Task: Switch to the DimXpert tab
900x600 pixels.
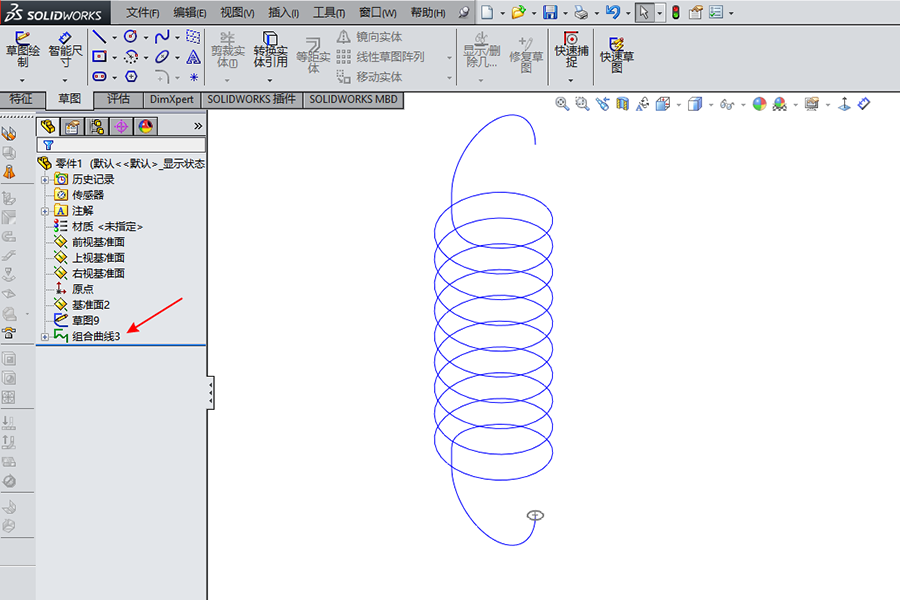Action: [x=172, y=99]
